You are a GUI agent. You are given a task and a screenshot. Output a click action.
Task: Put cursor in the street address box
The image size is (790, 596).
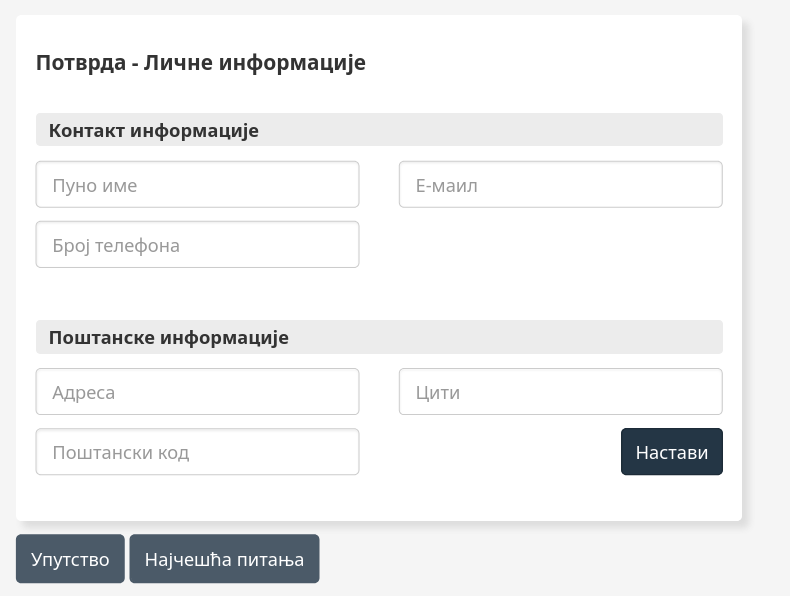[x=198, y=391]
